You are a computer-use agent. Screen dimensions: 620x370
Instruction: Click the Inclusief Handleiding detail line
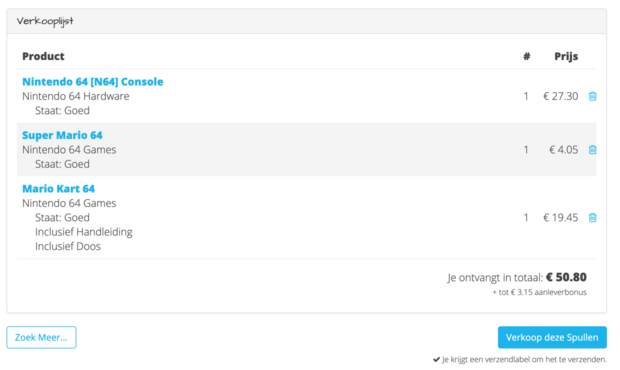pos(83,232)
